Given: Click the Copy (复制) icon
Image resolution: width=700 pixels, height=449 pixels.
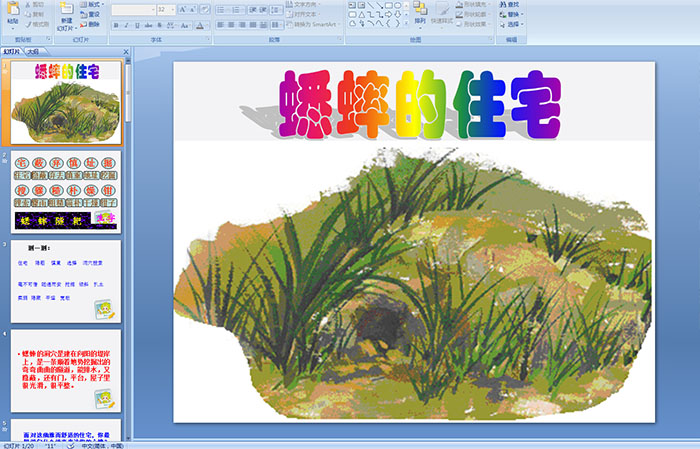Looking at the screenshot, I should (28, 14).
